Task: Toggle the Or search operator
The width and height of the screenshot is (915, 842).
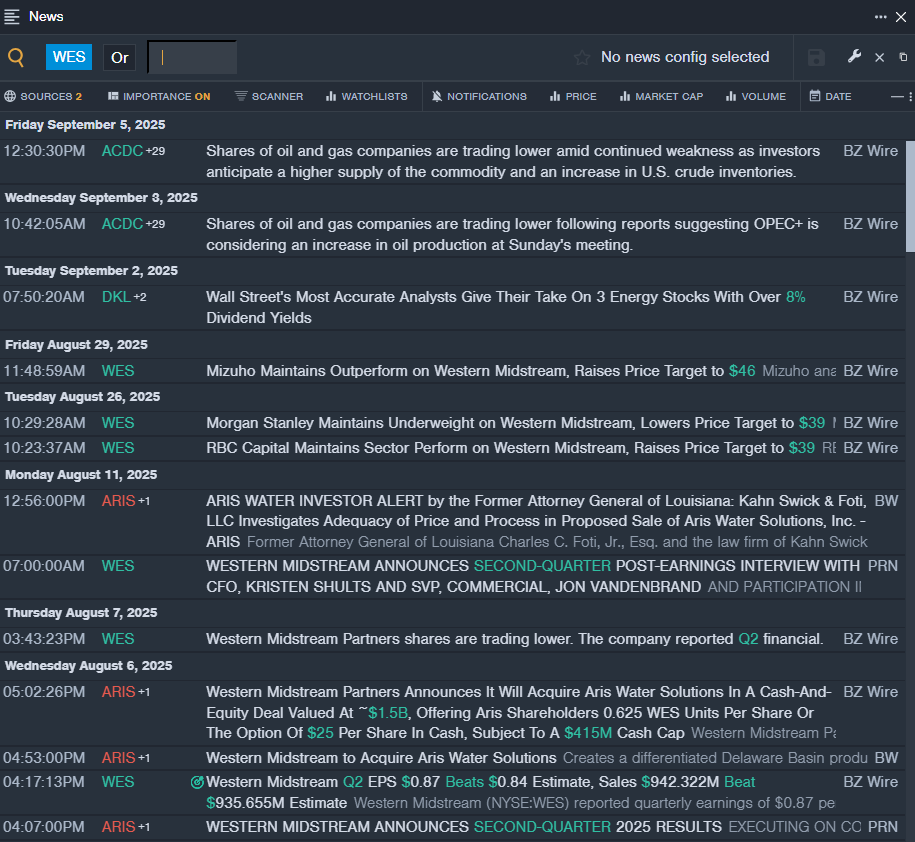Action: pyautogui.click(x=120, y=57)
